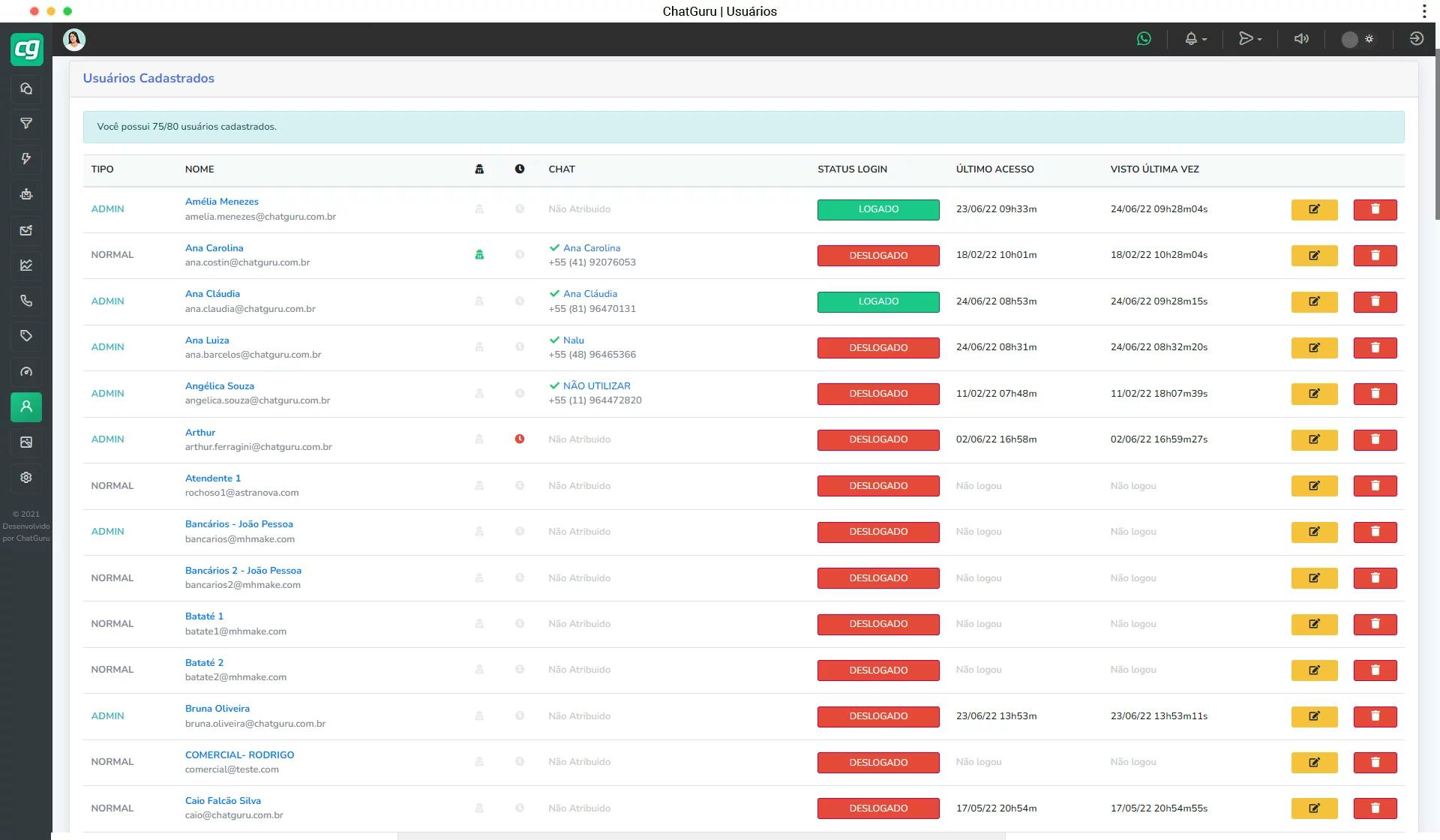Delete the Ana Cláudia user

pos(1375,301)
